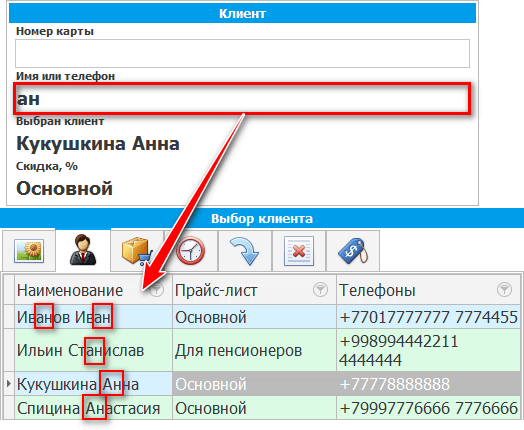The width and height of the screenshot is (524, 430).
Task: Click Основной cell in Кукушкина Анна row
Action: (254, 384)
